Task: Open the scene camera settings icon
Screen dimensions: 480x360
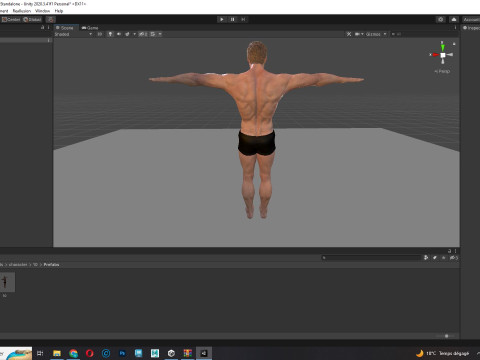Action: point(357,34)
